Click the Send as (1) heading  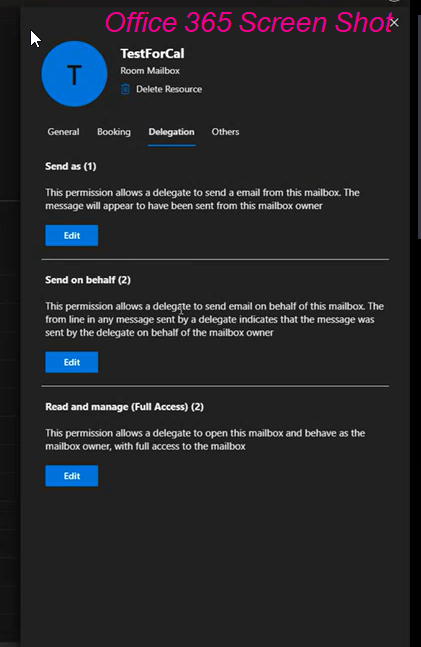71,166
